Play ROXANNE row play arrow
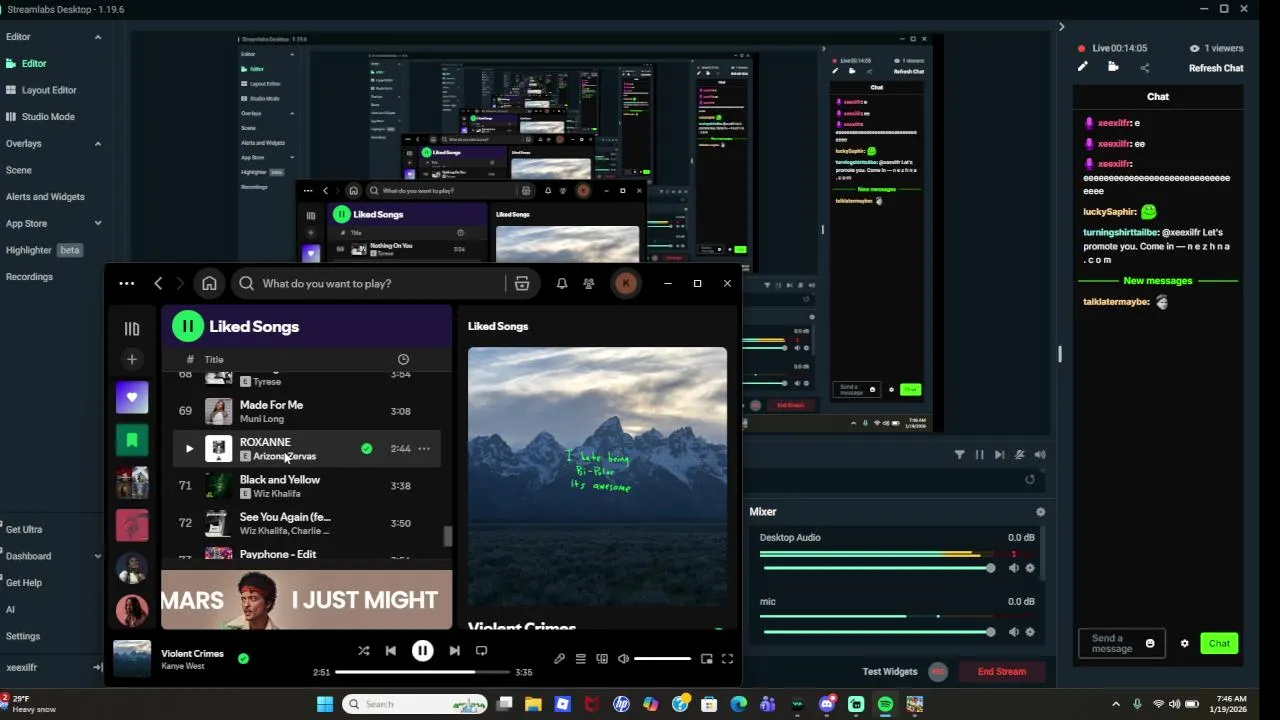The width and height of the screenshot is (1280, 720). (x=189, y=449)
